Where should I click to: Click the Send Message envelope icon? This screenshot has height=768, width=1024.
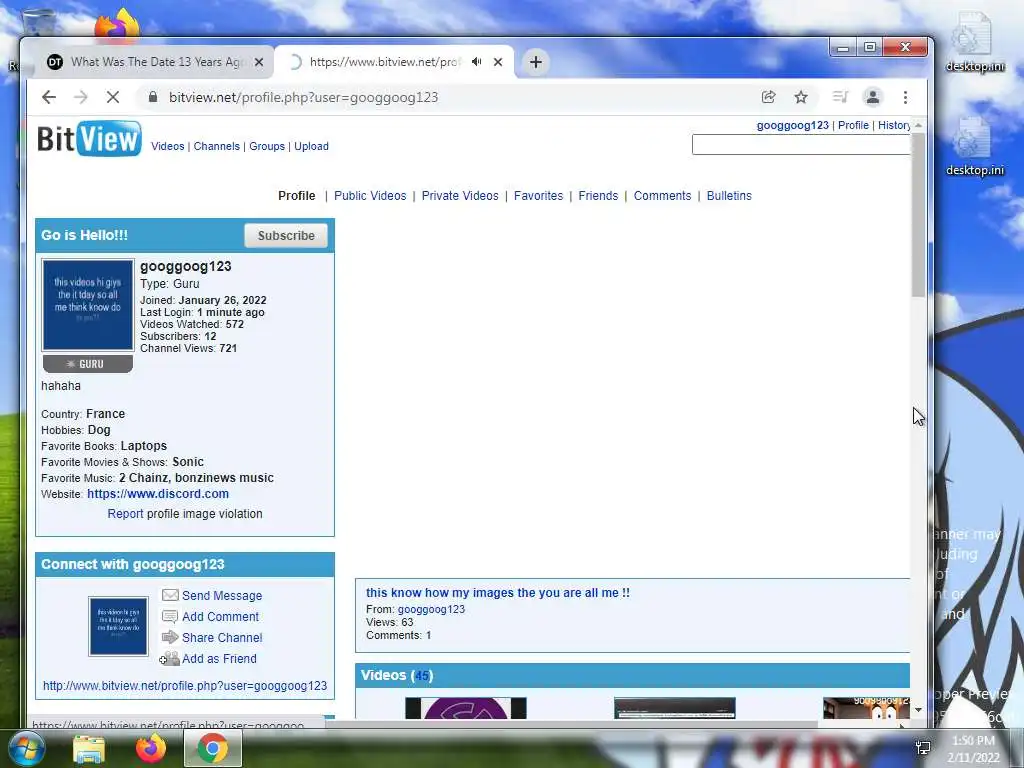[170, 595]
